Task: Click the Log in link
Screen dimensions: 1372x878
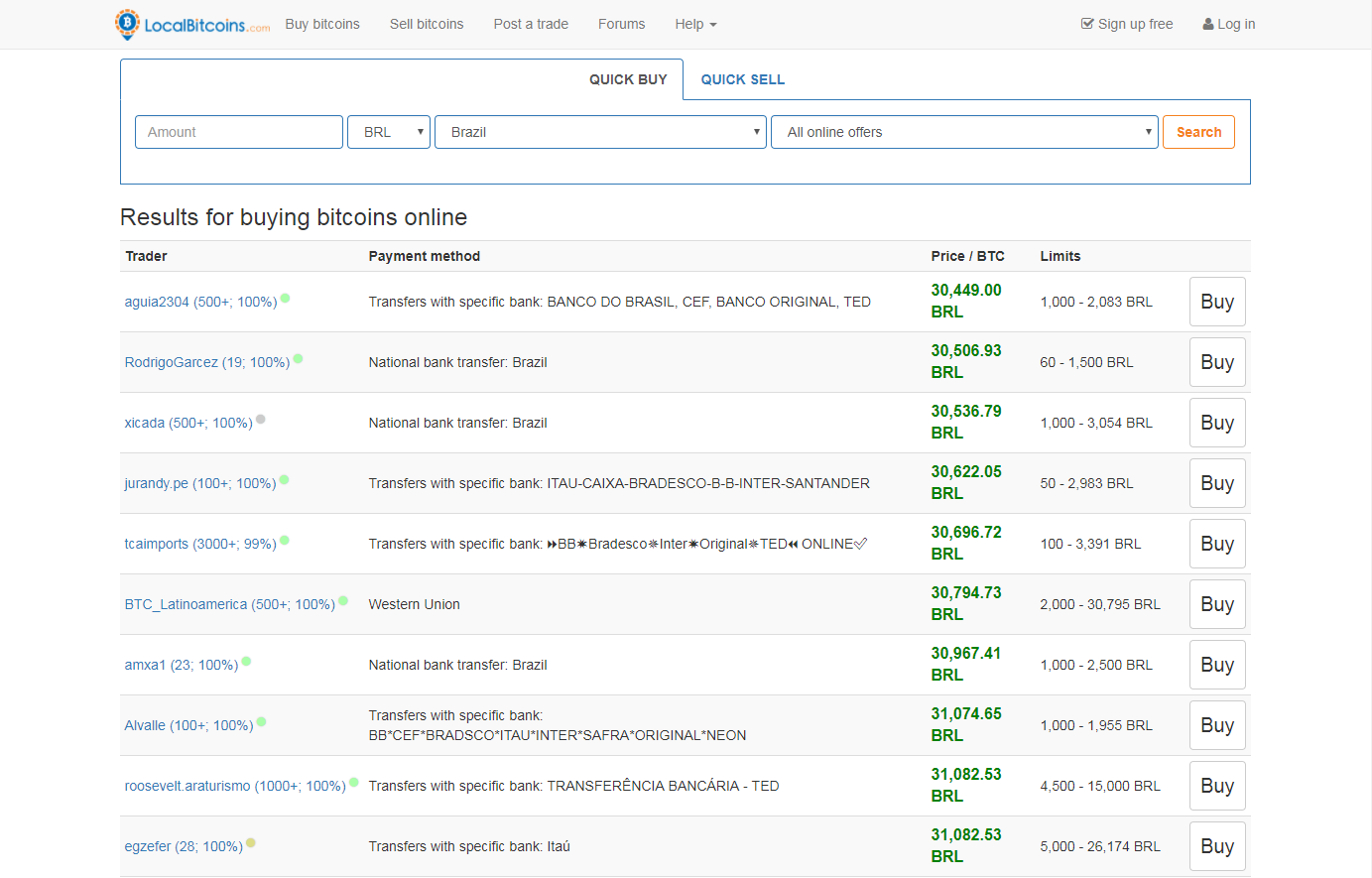Action: coord(1229,24)
